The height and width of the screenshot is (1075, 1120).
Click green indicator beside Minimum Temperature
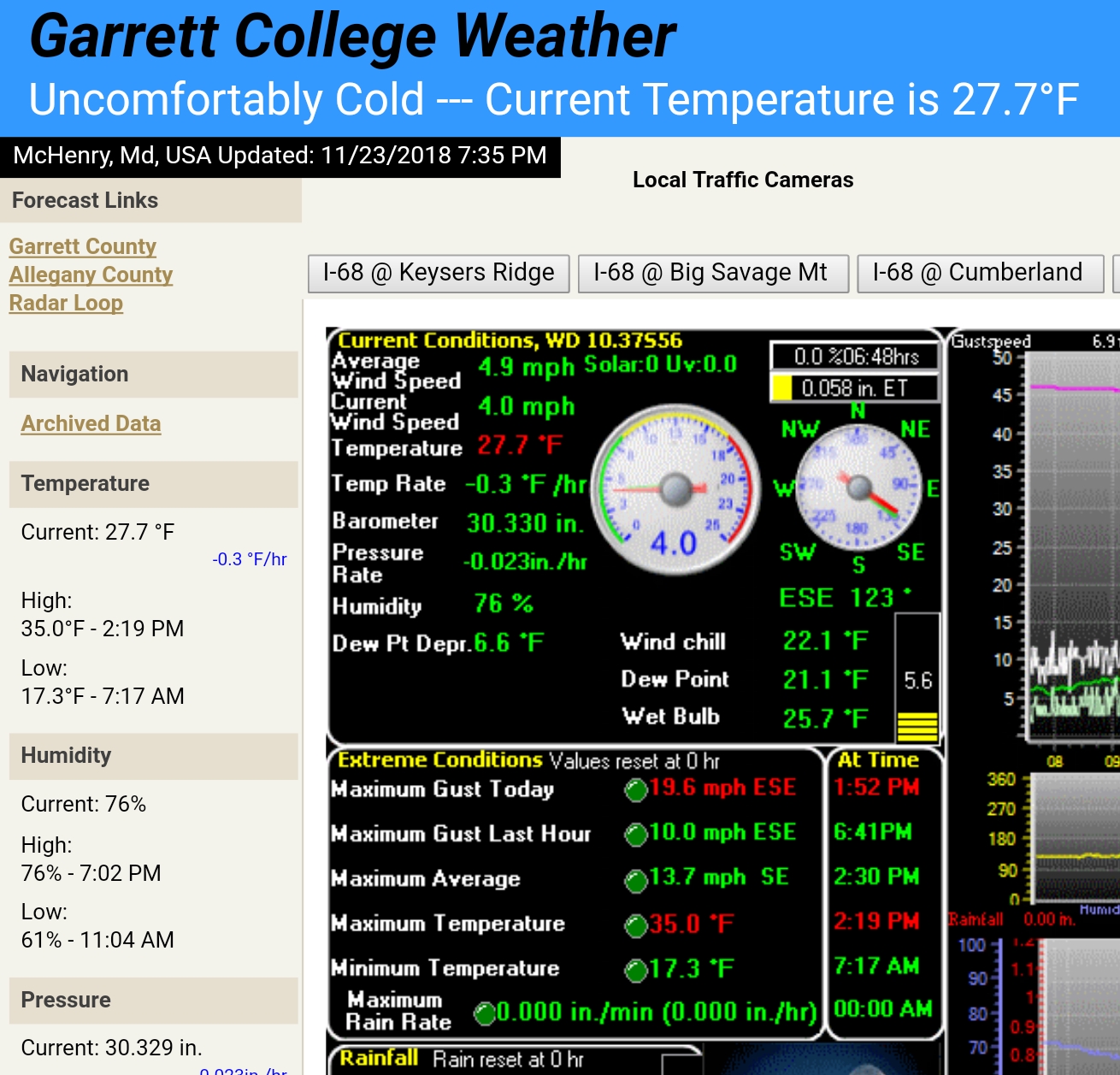click(636, 970)
